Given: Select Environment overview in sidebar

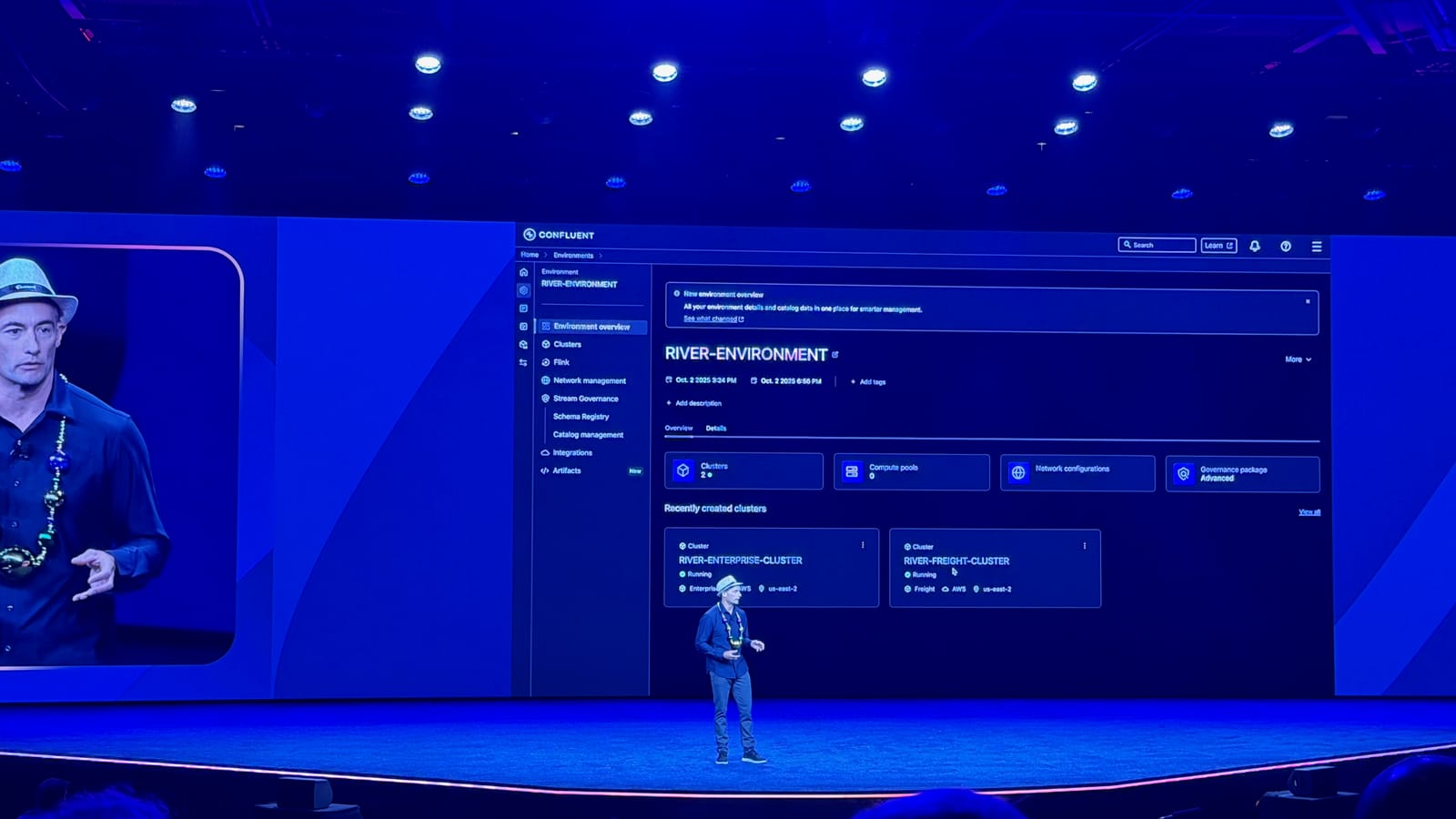Looking at the screenshot, I should coord(591,327).
